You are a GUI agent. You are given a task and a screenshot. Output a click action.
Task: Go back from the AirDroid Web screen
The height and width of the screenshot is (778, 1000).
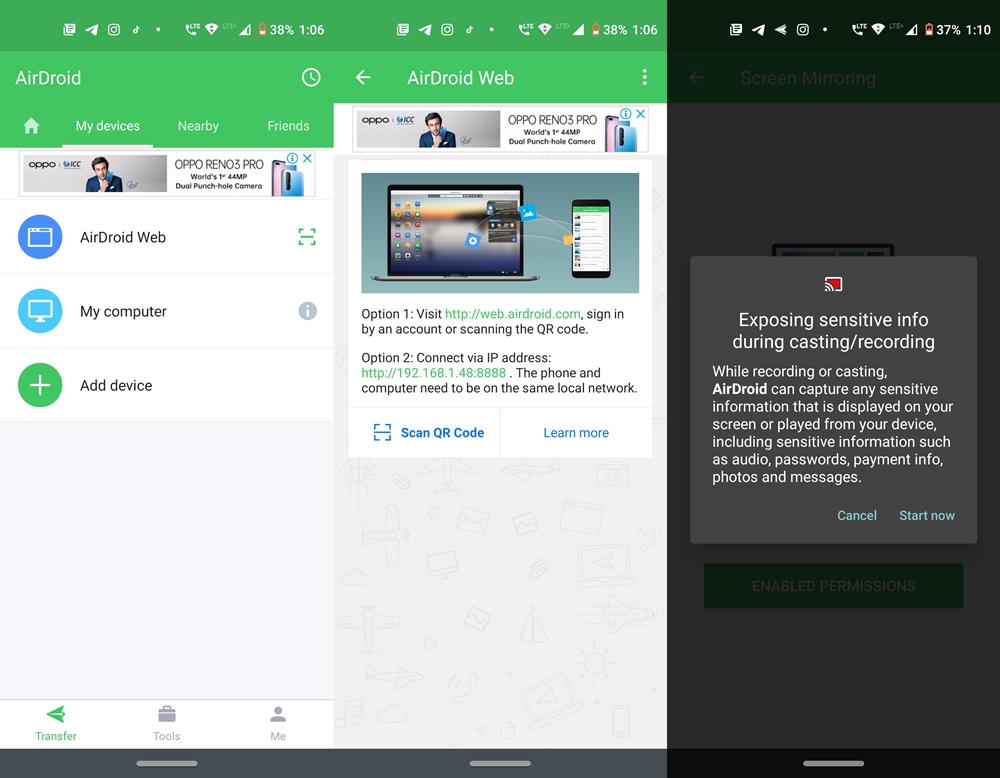pyautogui.click(x=363, y=78)
